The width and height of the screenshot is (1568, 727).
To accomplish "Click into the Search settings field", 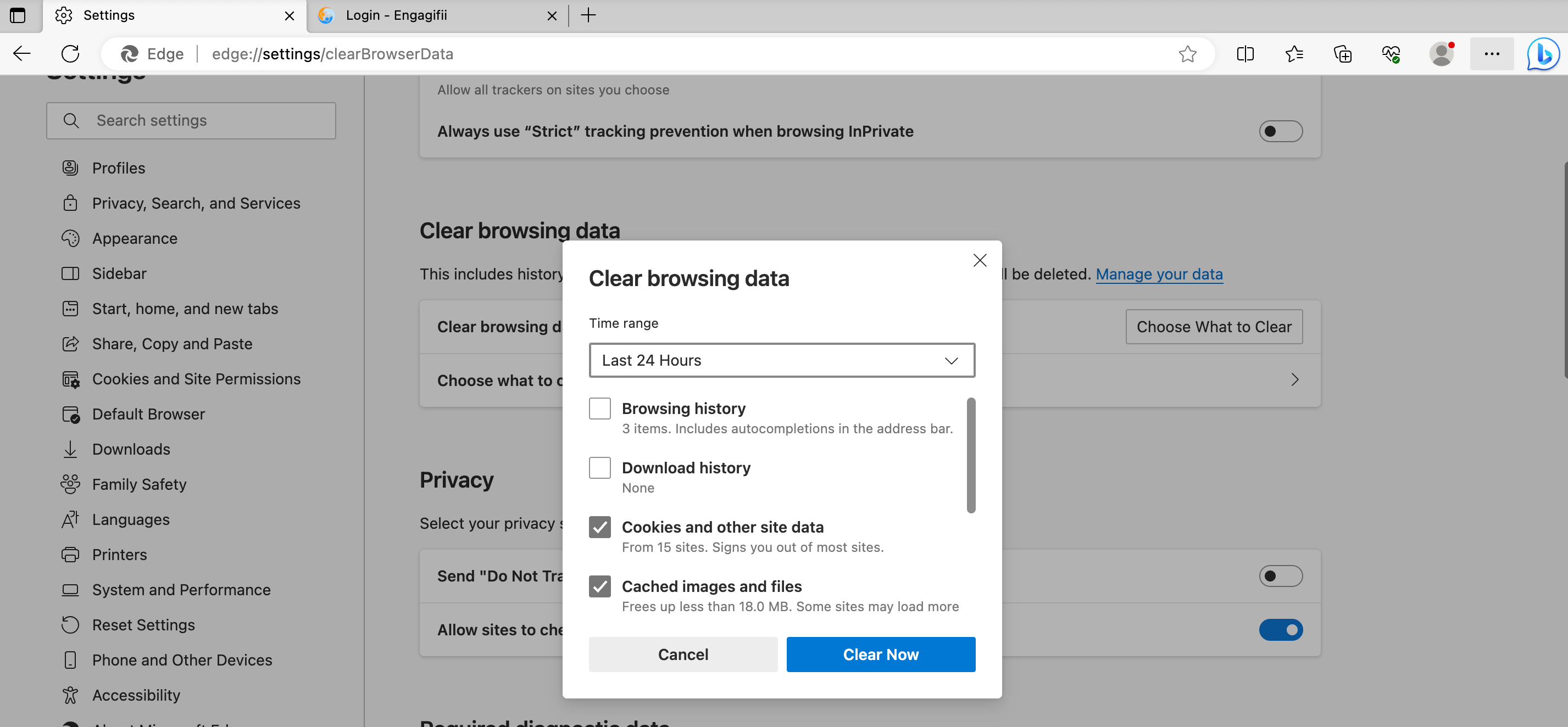I will [191, 120].
